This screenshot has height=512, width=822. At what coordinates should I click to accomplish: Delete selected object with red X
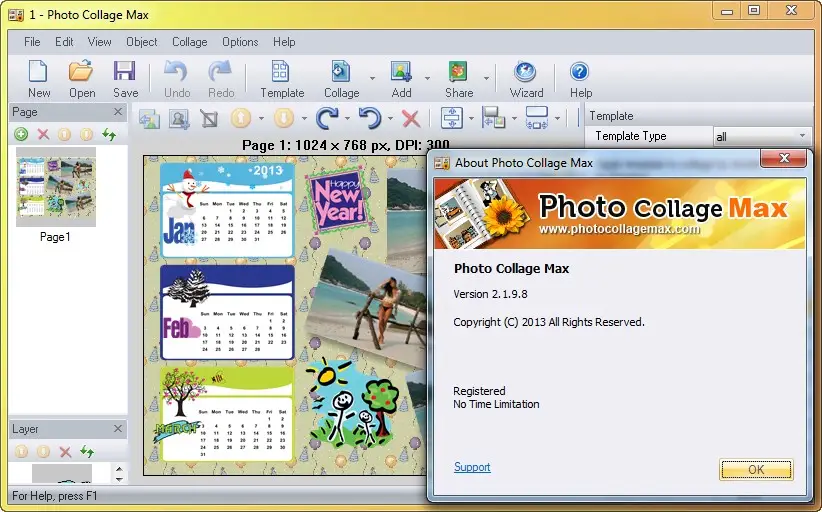411,119
